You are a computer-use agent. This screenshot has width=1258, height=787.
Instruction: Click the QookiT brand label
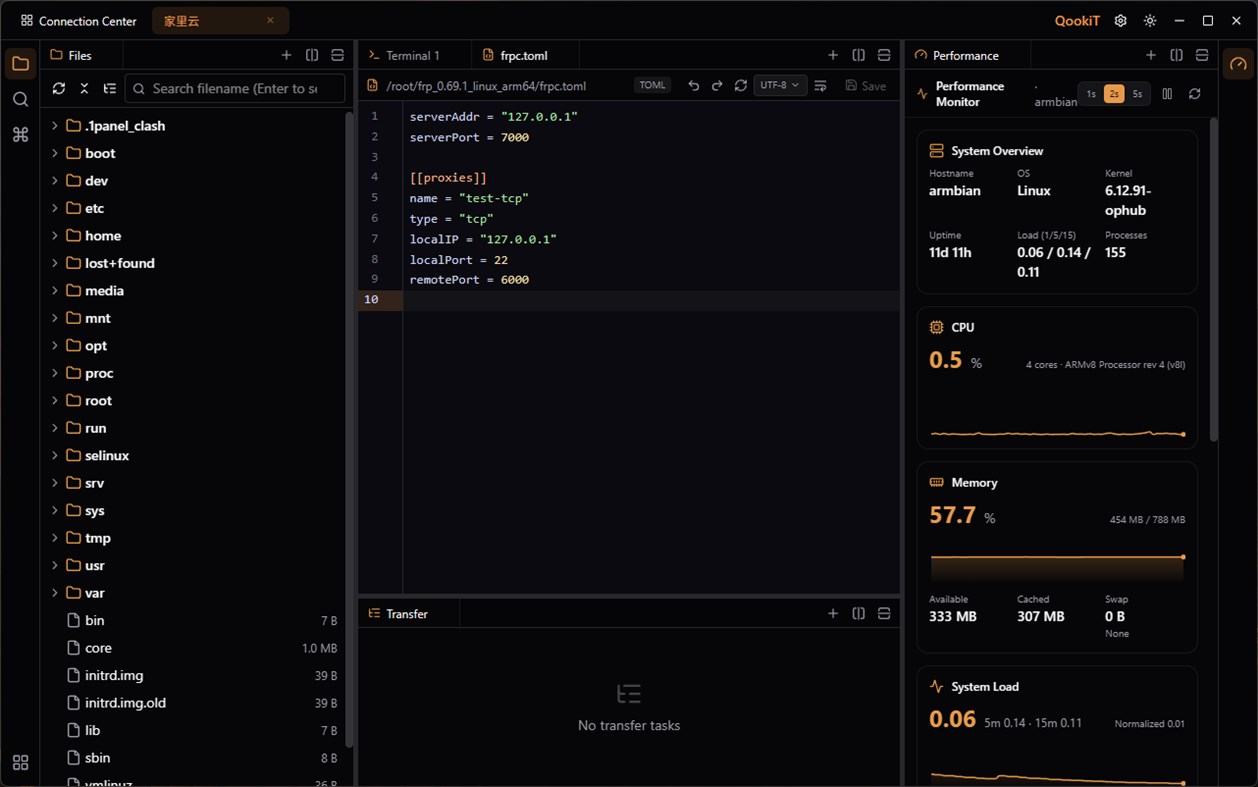(1077, 21)
